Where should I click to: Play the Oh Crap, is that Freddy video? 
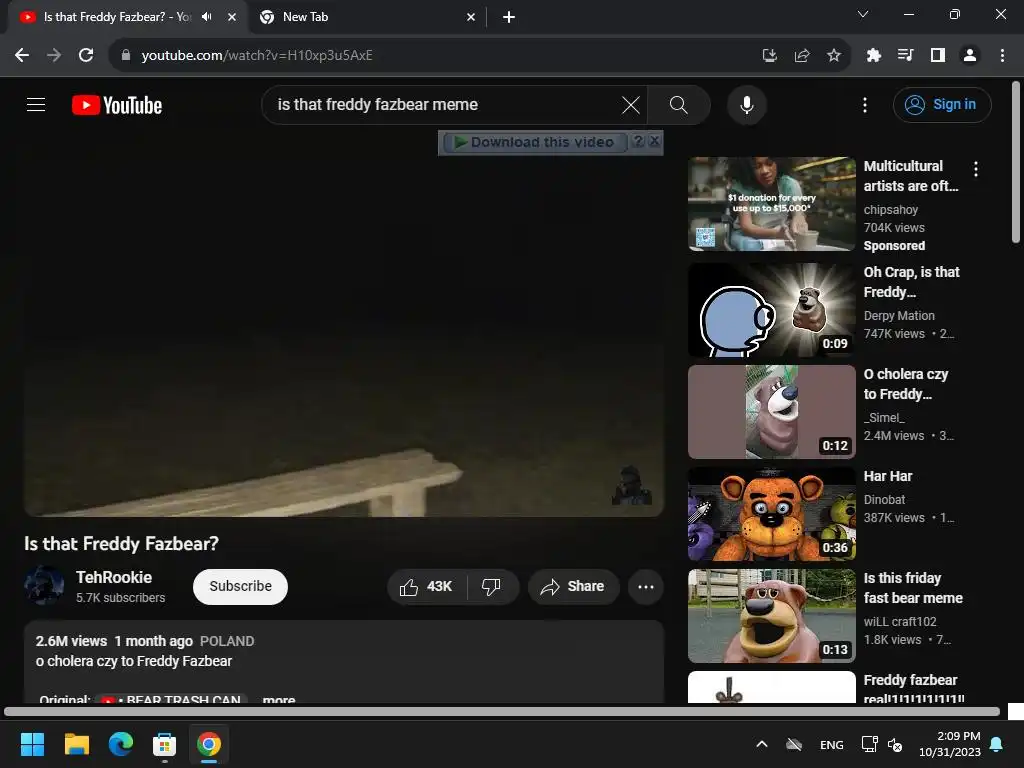click(x=771, y=310)
